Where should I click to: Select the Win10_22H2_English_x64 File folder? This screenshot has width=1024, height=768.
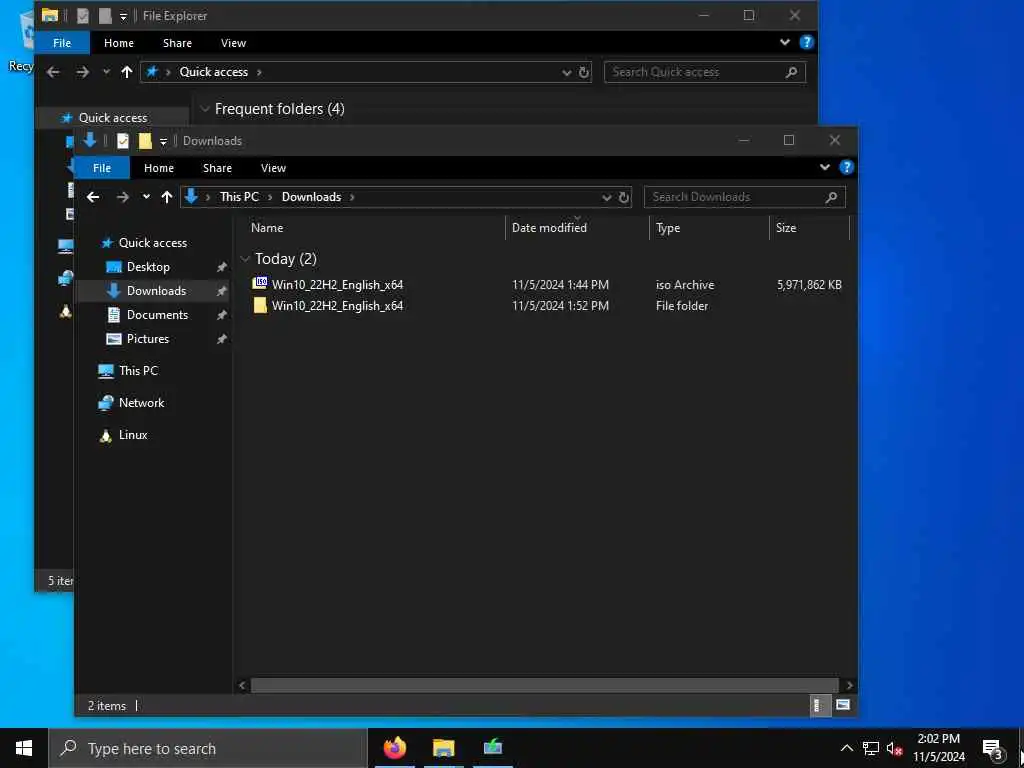coord(546,306)
